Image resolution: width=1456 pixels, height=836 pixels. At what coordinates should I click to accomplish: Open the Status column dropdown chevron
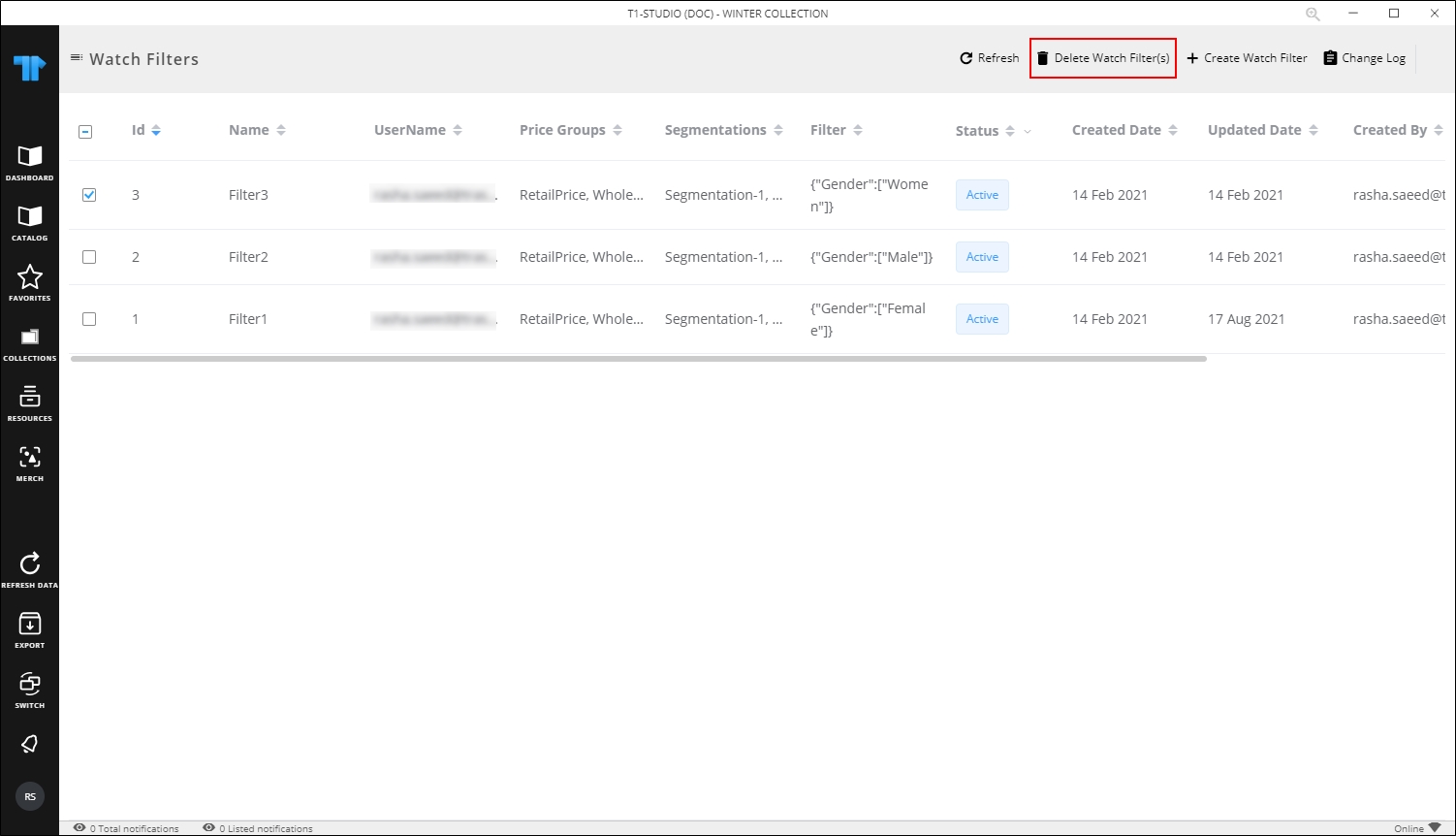point(1027,131)
